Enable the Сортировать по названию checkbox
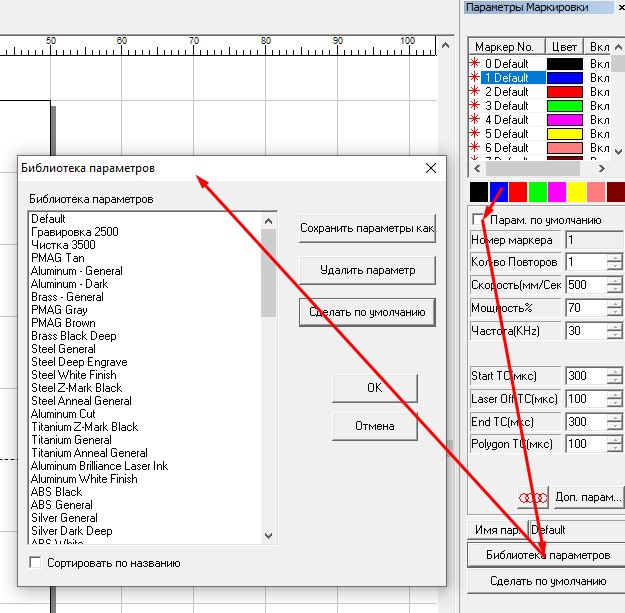Image resolution: width=625 pixels, height=613 pixels. (36, 563)
